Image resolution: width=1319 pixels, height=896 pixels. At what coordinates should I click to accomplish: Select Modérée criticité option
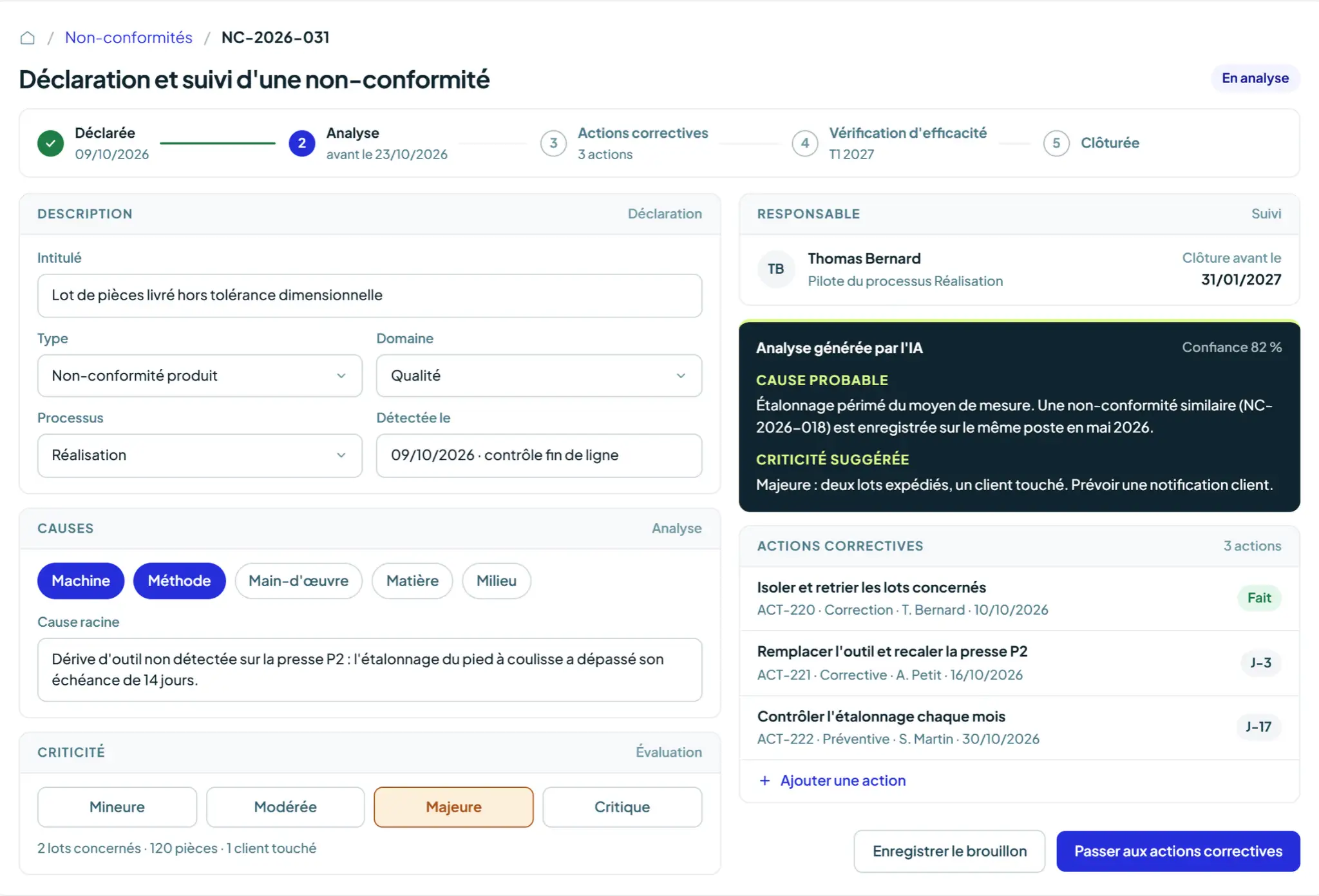[285, 807]
